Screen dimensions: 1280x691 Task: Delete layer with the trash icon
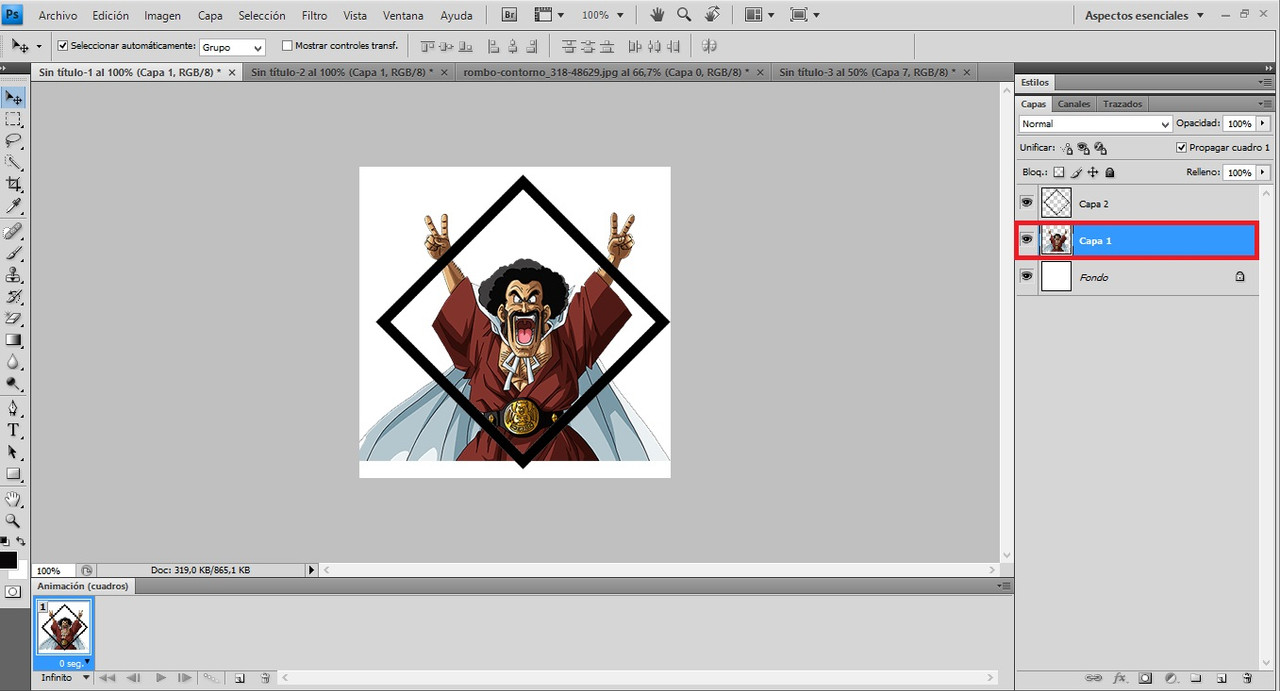(x=1247, y=678)
